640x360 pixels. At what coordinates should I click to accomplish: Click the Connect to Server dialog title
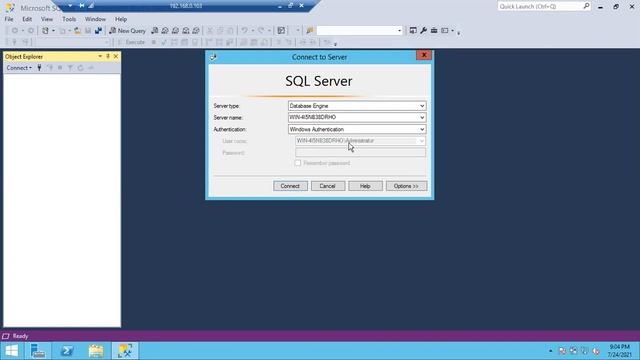(x=319, y=57)
